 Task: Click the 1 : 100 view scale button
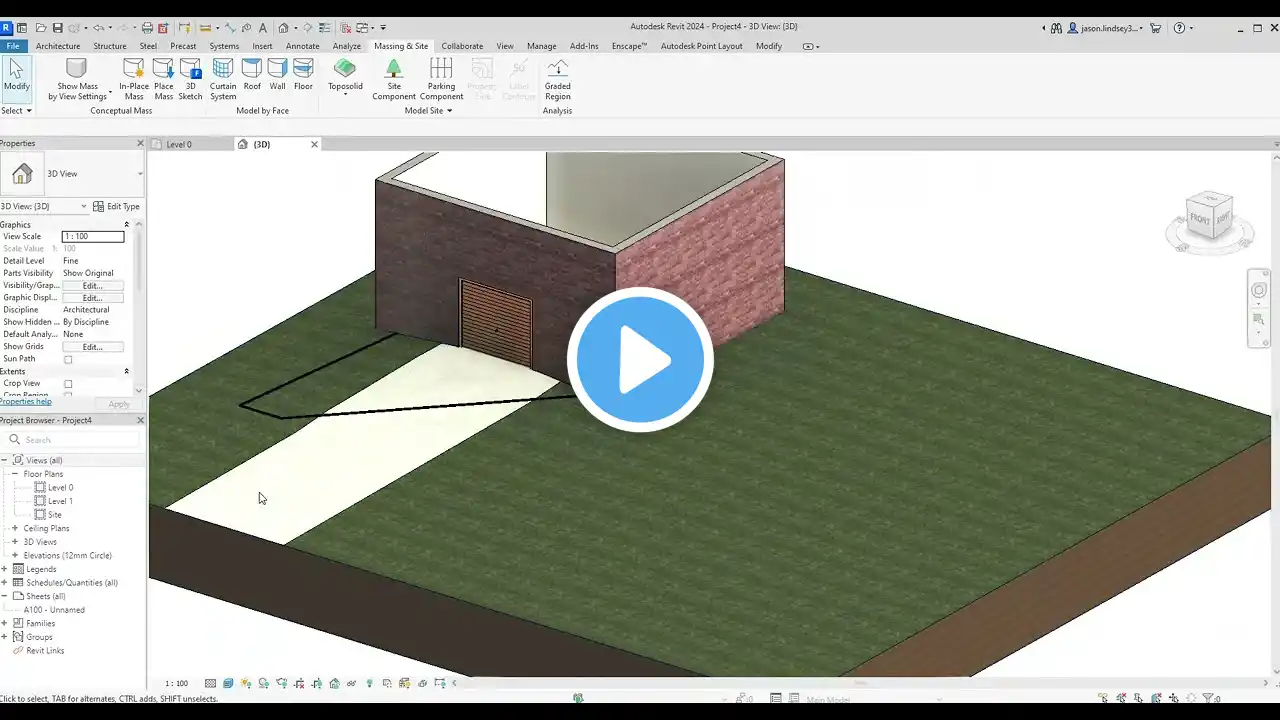tap(176, 684)
